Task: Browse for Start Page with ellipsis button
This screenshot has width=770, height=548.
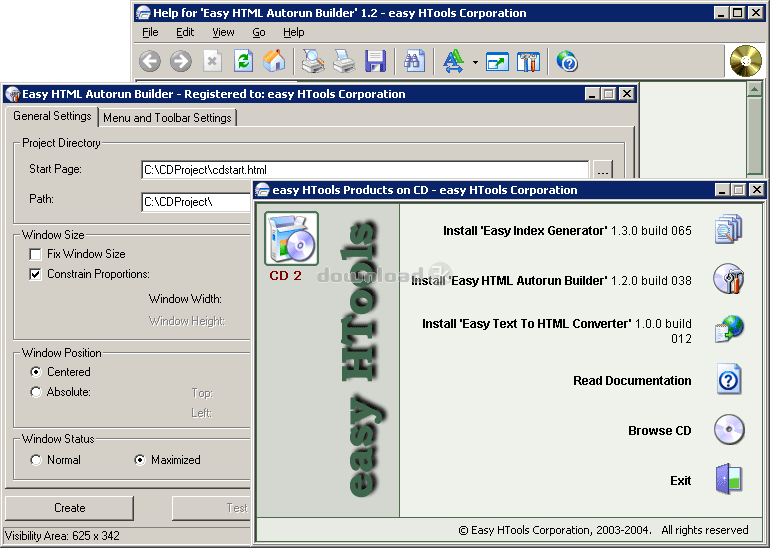Action: (x=603, y=170)
